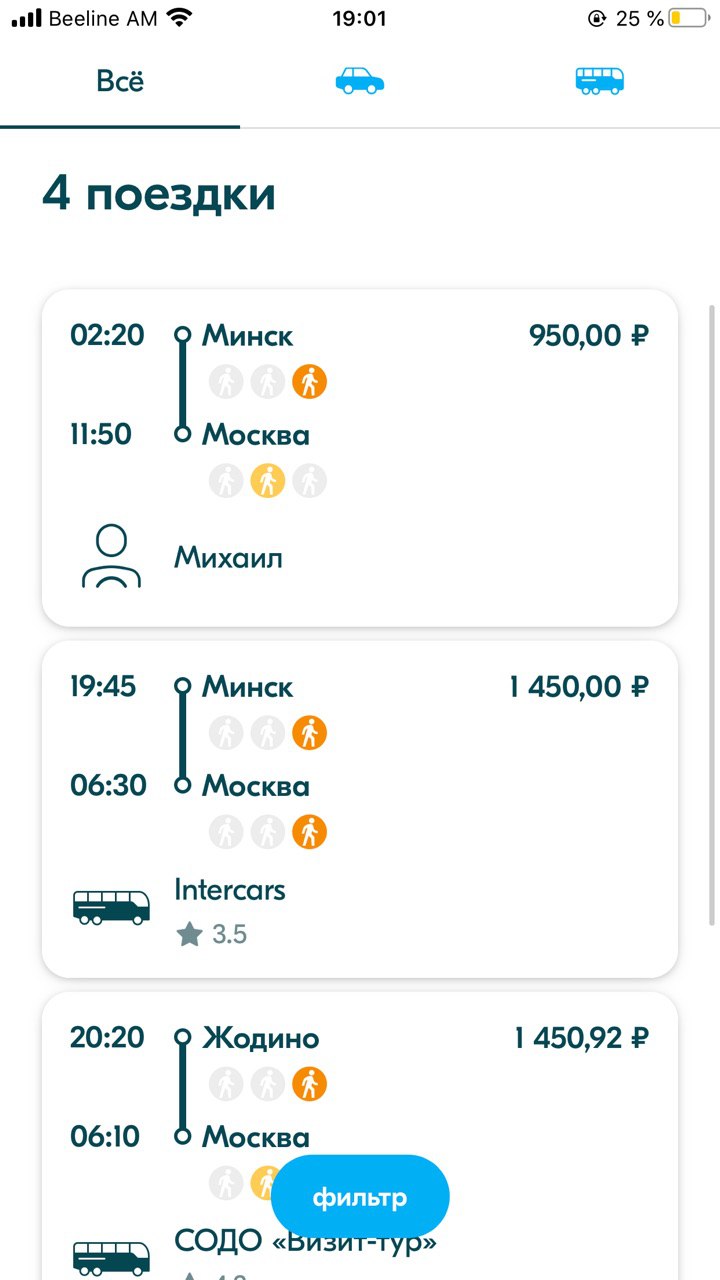
Task: Tap the "4 поездки" heading
Action: 158,194
